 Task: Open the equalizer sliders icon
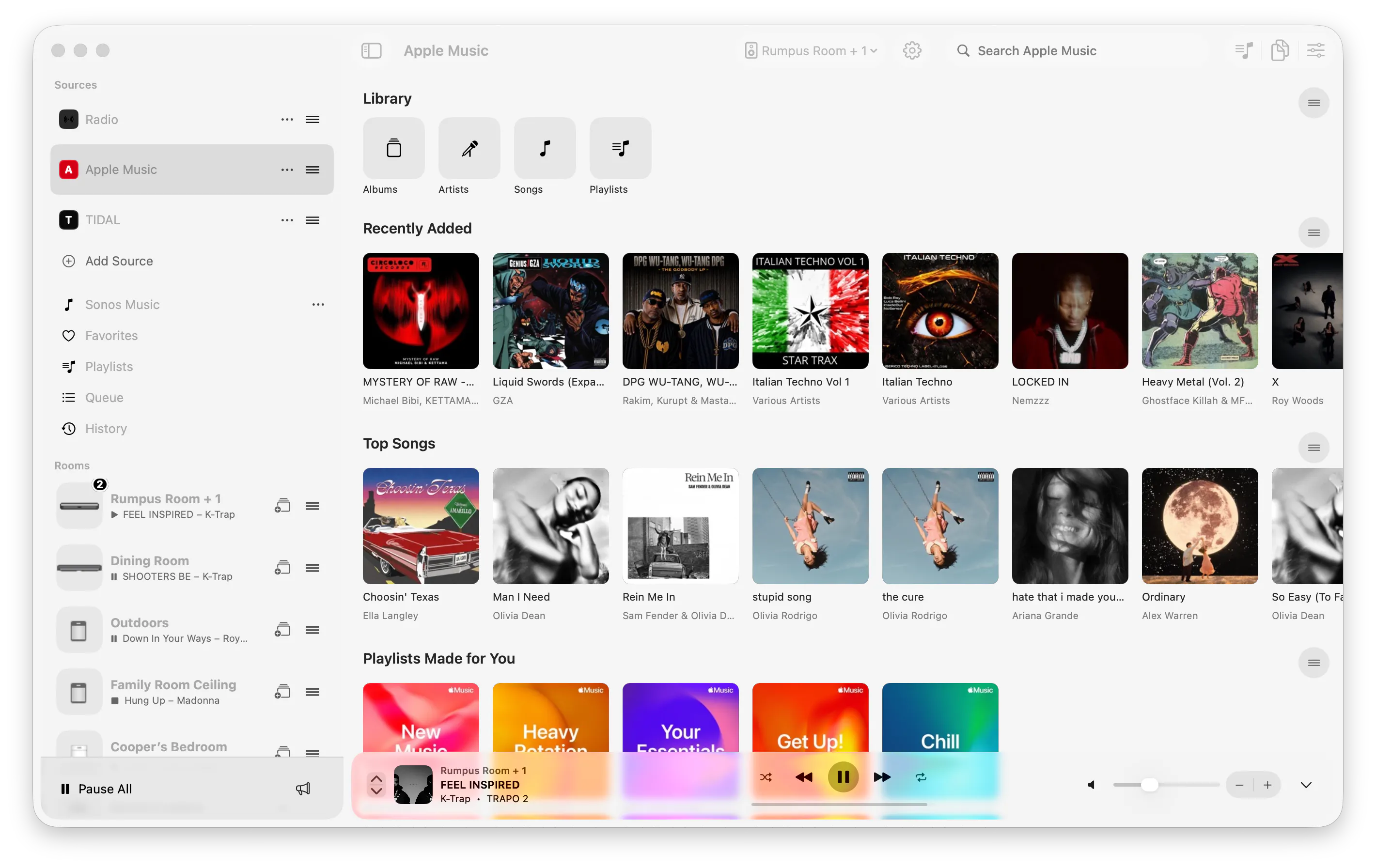(x=1315, y=50)
